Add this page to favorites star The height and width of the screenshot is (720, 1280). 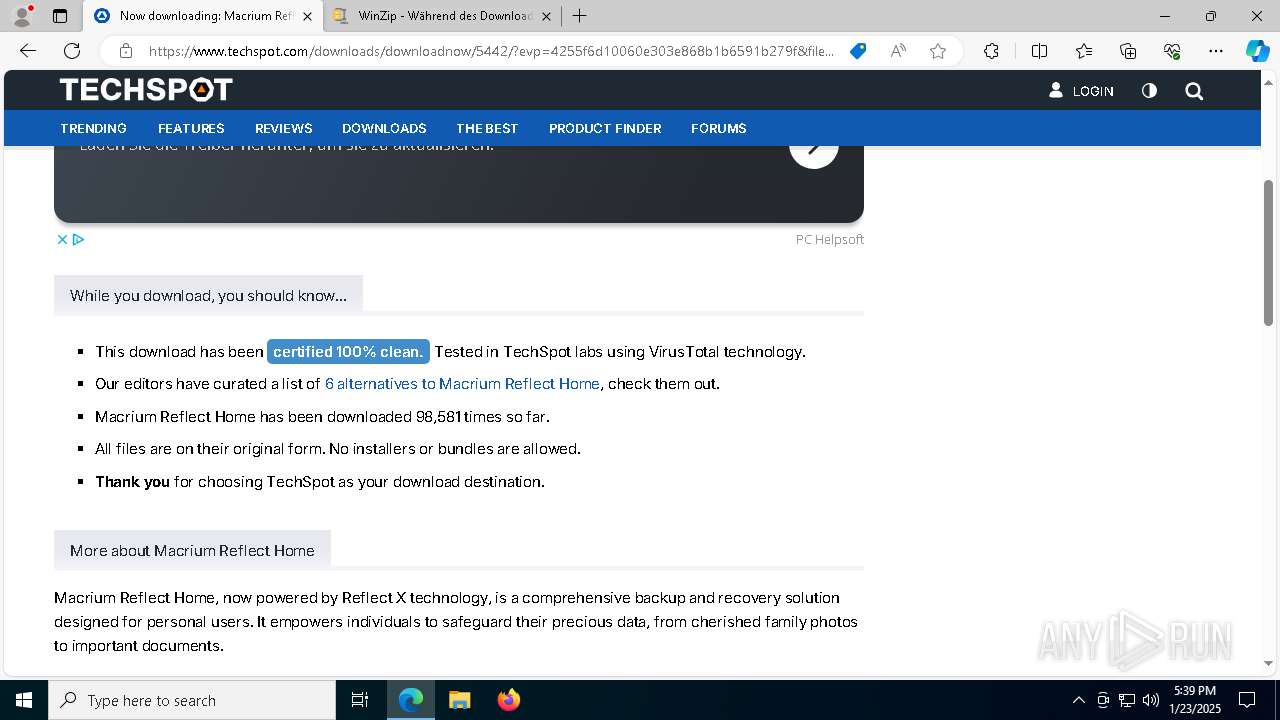pyautogui.click(x=938, y=51)
